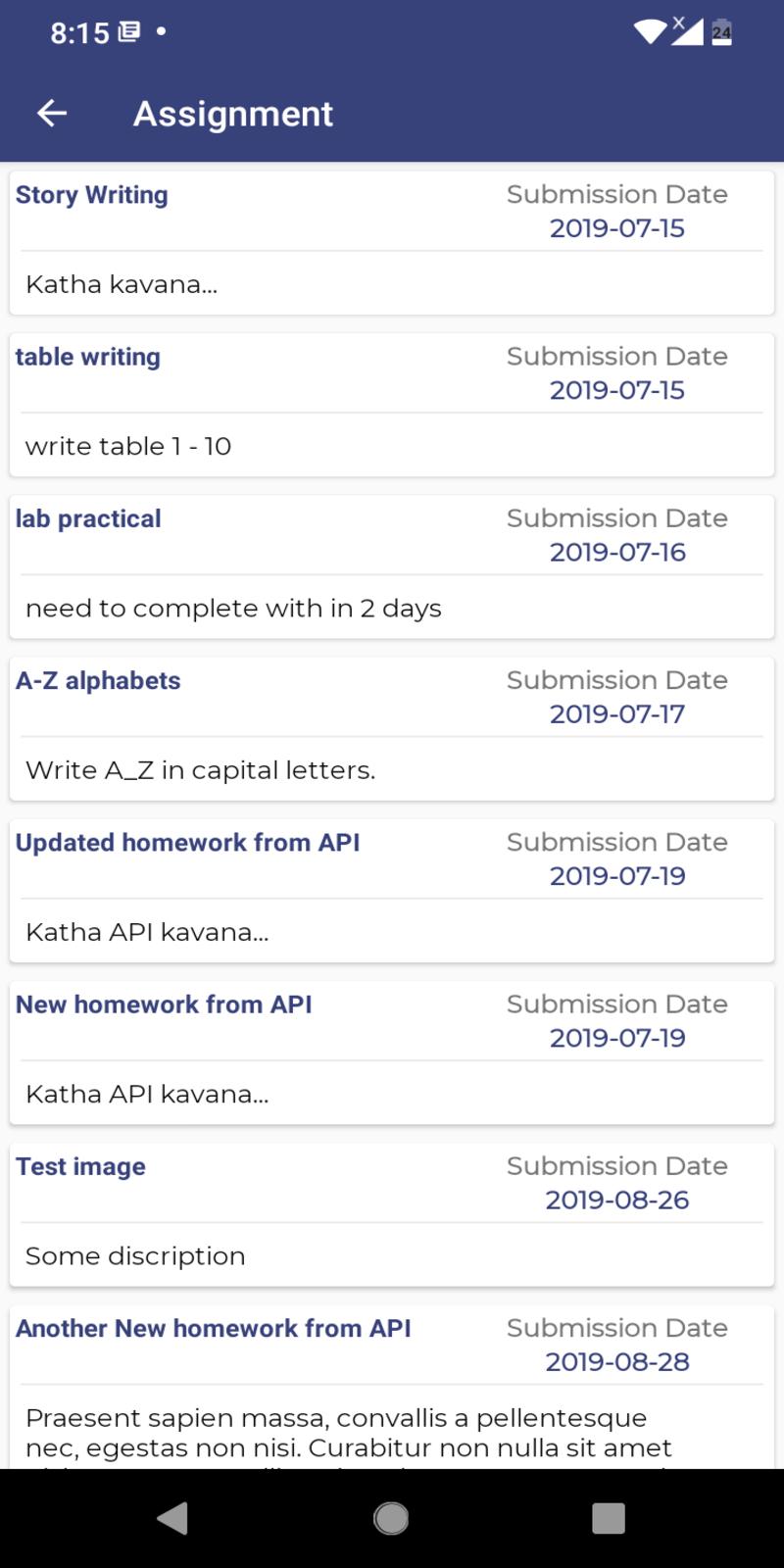This screenshot has height=1568, width=784.
Task: Open Another New homework from API
Action: [x=392, y=1387]
